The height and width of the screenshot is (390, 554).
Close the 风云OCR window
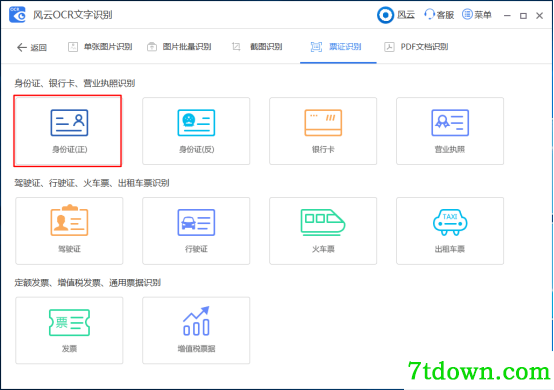540,16
